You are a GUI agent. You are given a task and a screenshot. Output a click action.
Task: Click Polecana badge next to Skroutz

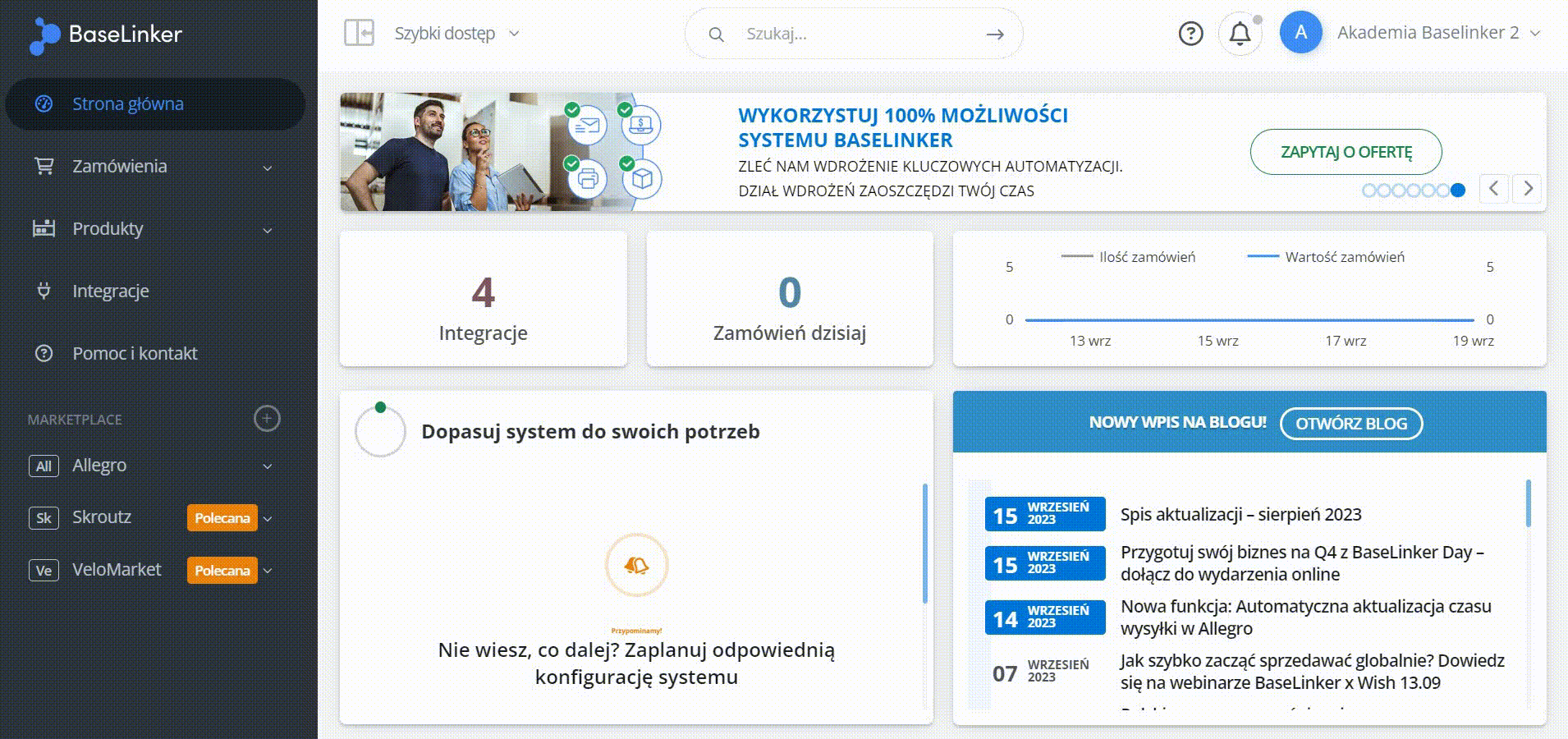click(x=222, y=518)
